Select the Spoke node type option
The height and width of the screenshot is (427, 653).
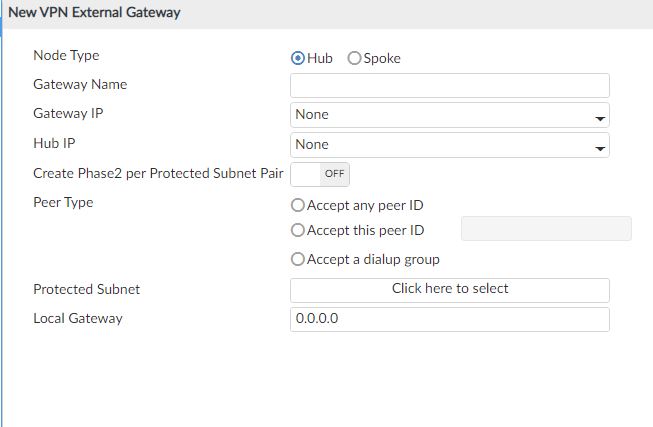pos(354,59)
